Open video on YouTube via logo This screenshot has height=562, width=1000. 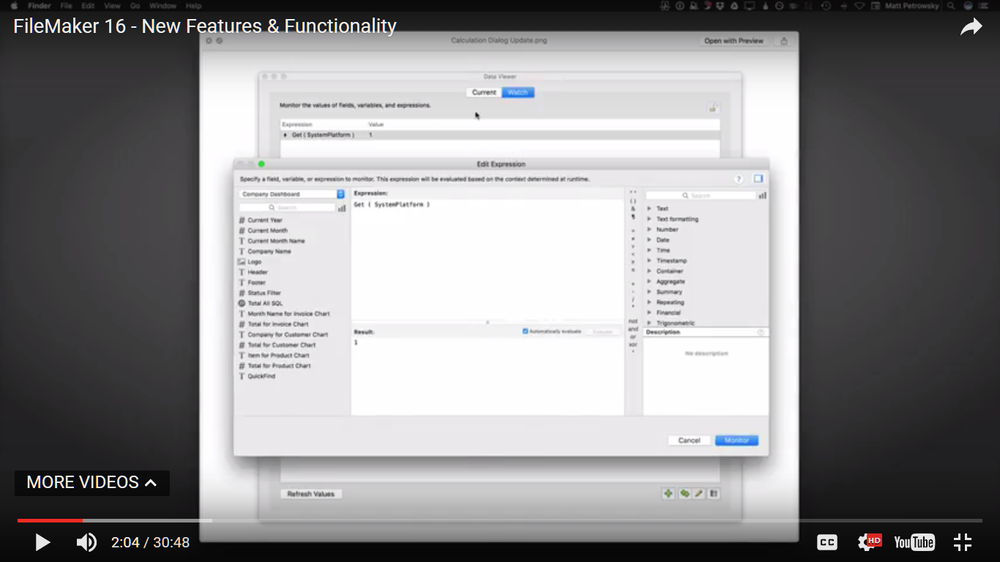click(914, 542)
